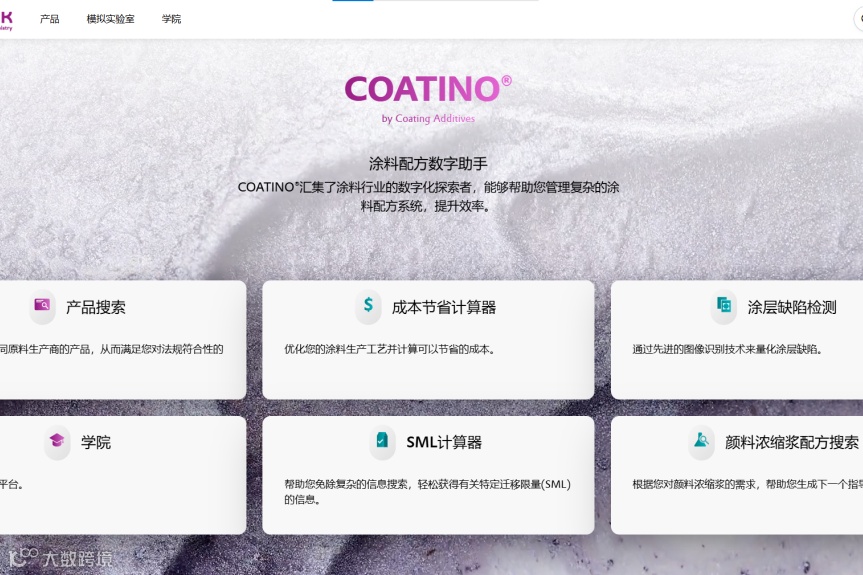This screenshot has width=863, height=575.
Task: Open the 学院 navigation menu item
Action: pos(171,19)
